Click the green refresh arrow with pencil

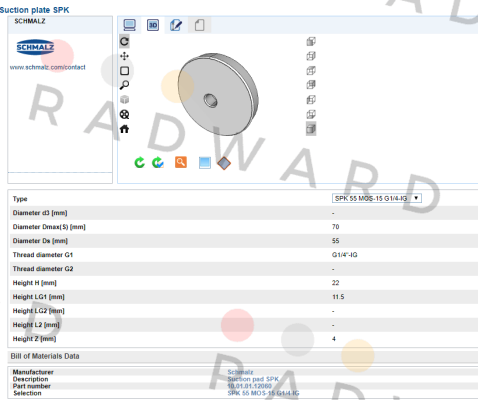coord(158,162)
